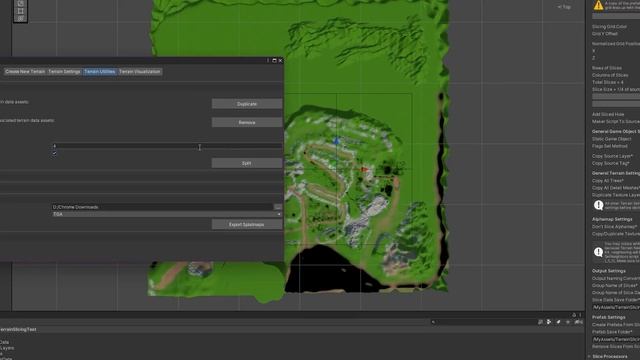640x360 pixels.
Task: Click the Top view label in scene view
Action: (564, 7)
